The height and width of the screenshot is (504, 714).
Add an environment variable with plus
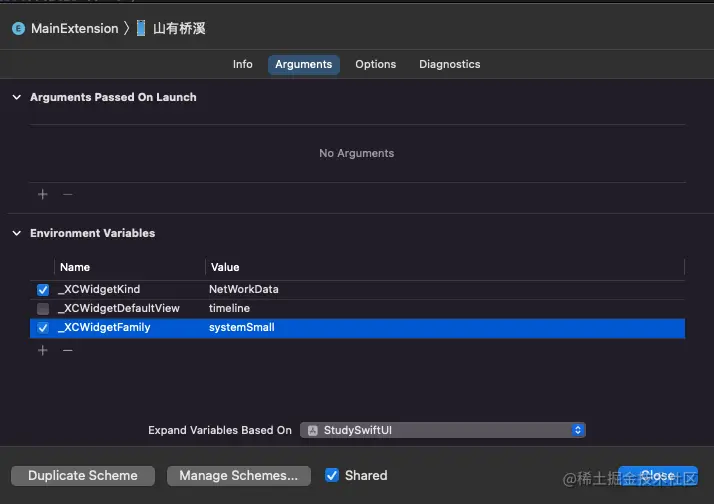(43, 350)
